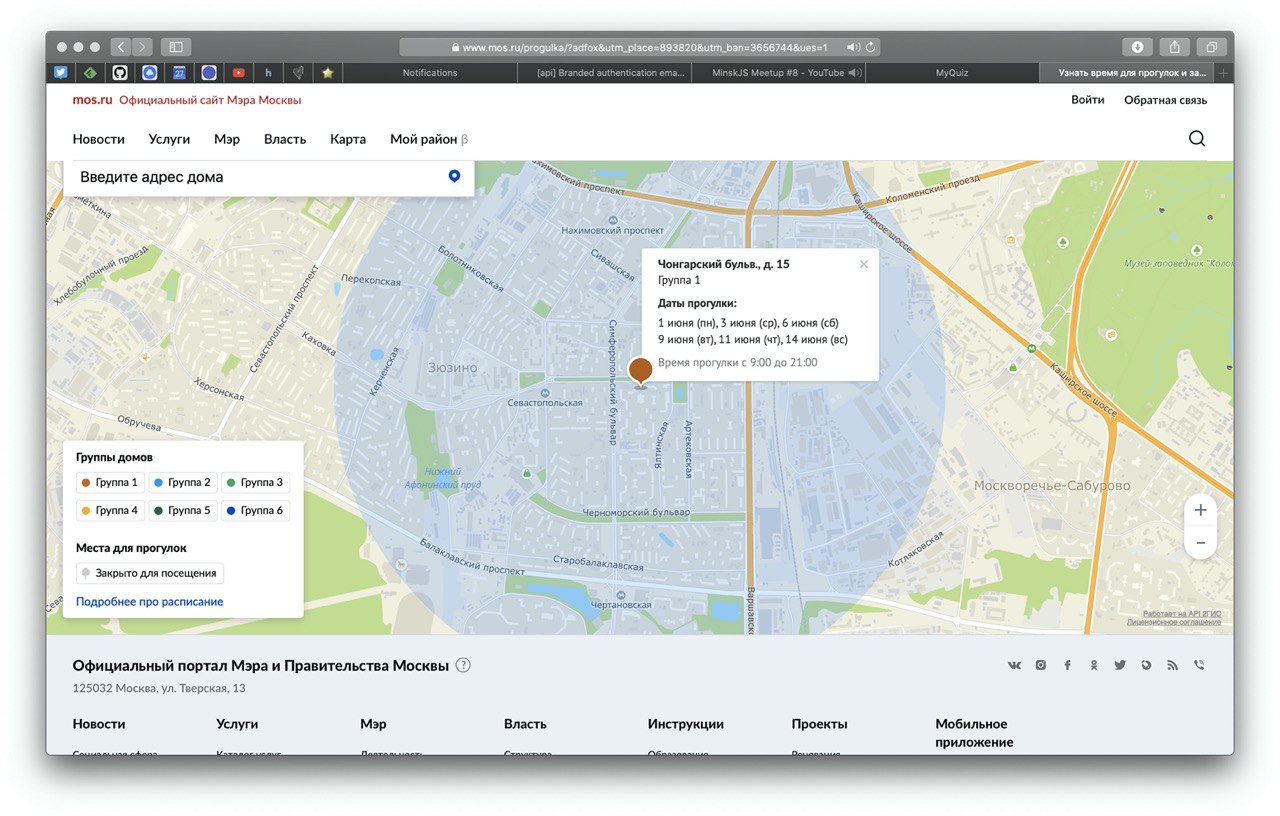Go back with Safari's back arrow

tap(120, 47)
